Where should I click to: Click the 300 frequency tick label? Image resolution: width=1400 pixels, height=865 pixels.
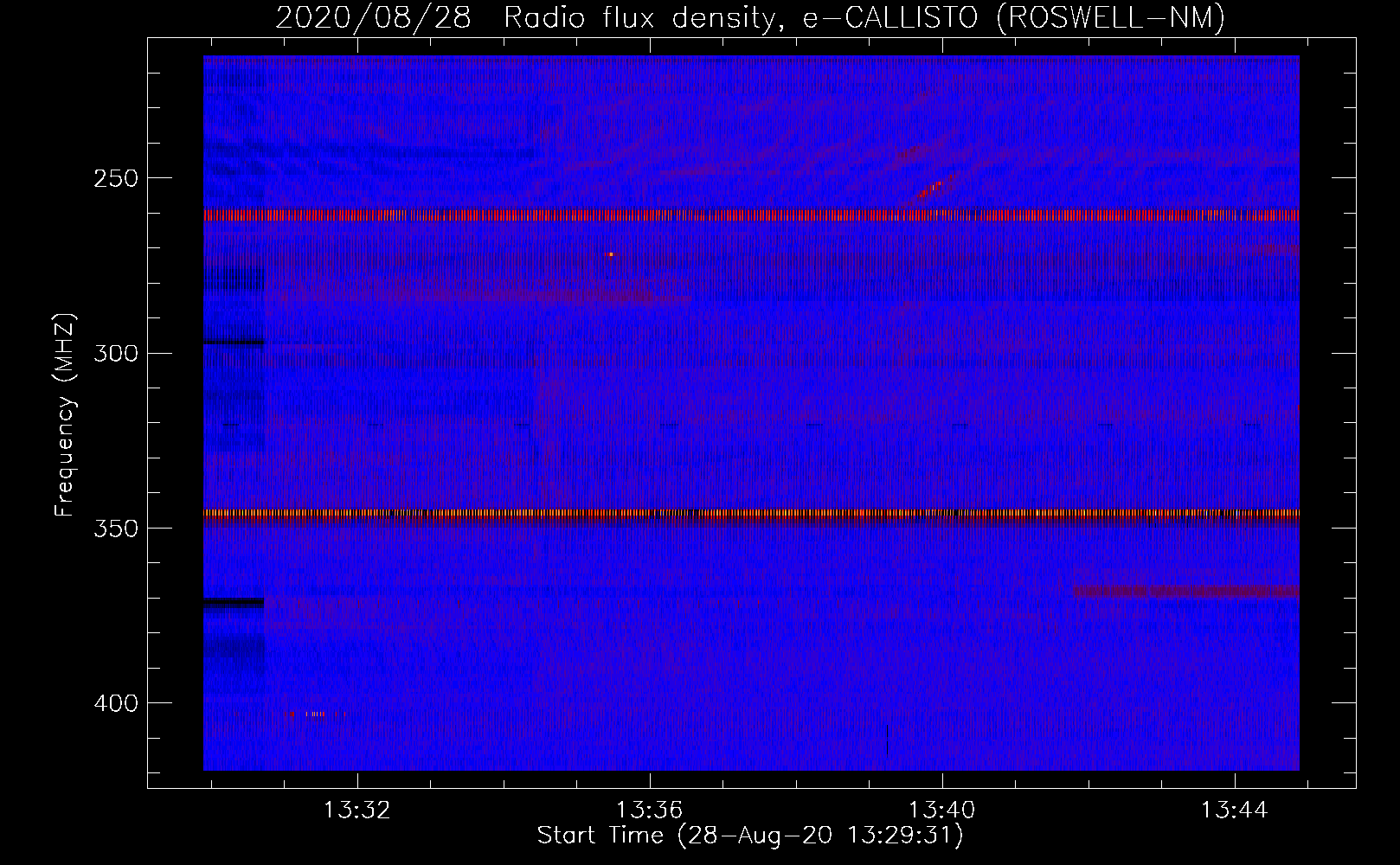coord(115,353)
